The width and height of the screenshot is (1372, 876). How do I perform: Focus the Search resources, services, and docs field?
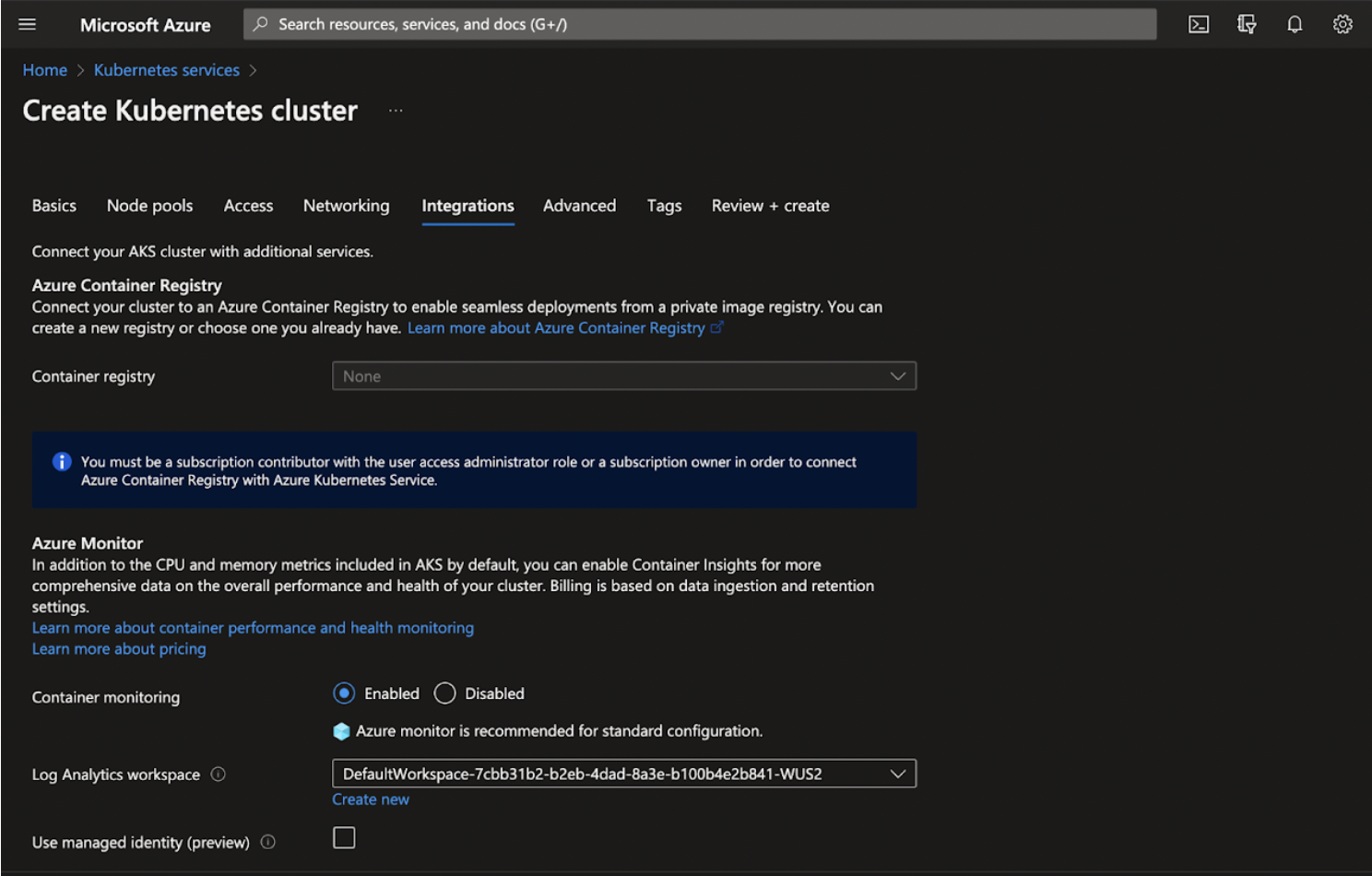(x=700, y=24)
